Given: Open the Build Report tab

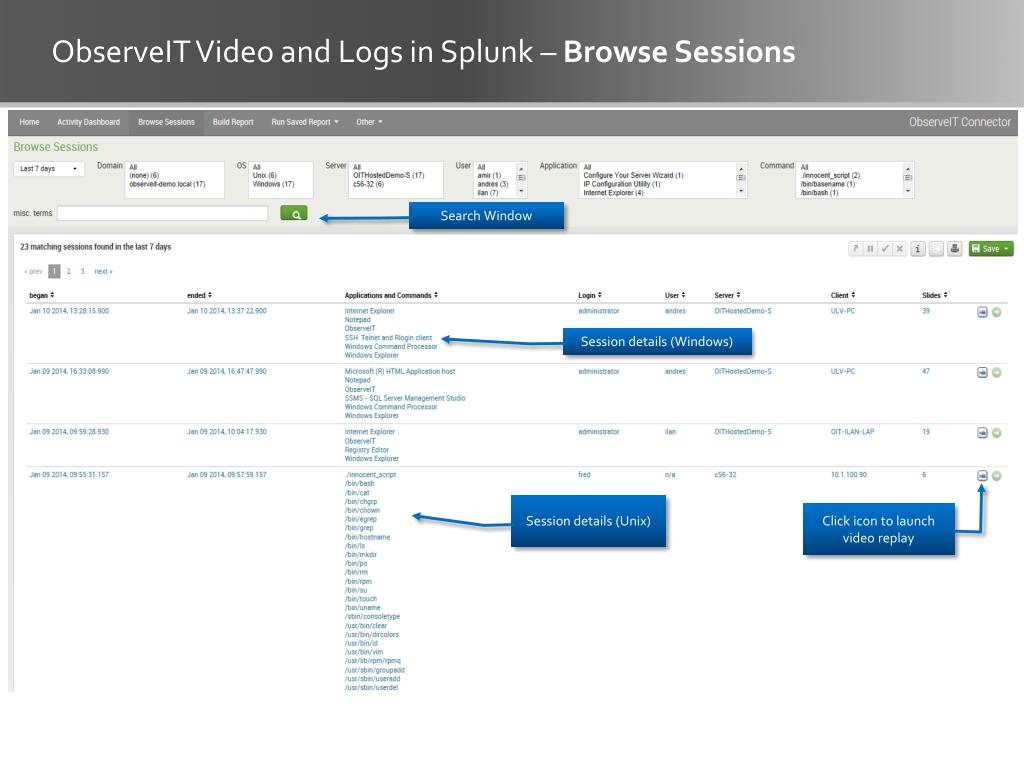Looking at the screenshot, I should pos(233,122).
